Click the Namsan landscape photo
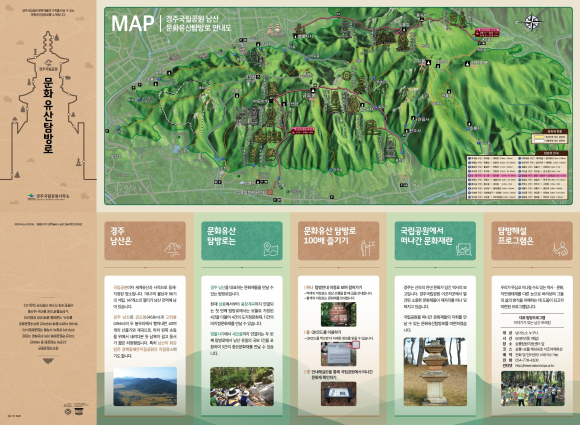The width and height of the screenshot is (580, 425). point(145,387)
